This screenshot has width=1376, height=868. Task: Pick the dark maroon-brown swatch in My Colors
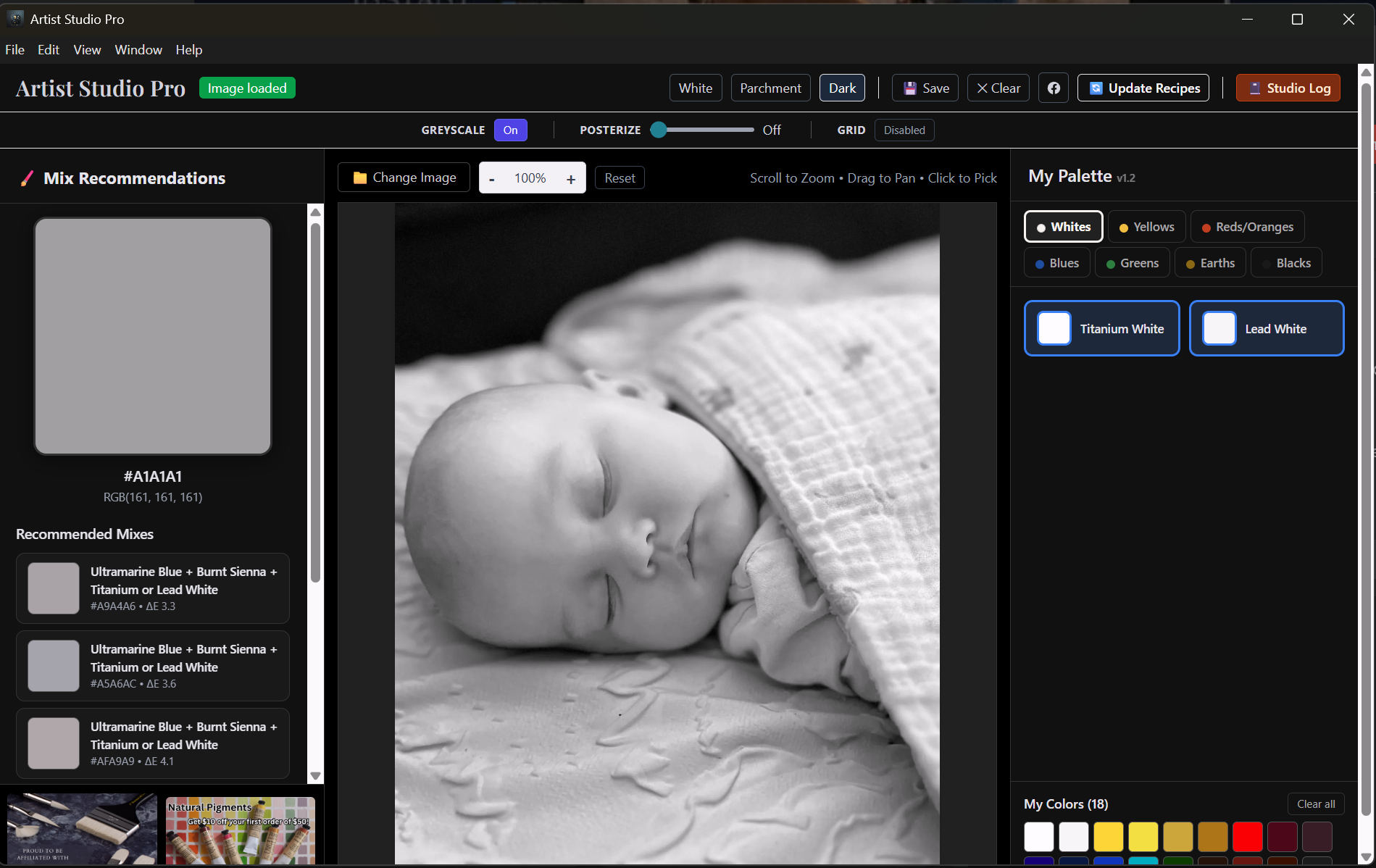coord(1317,837)
